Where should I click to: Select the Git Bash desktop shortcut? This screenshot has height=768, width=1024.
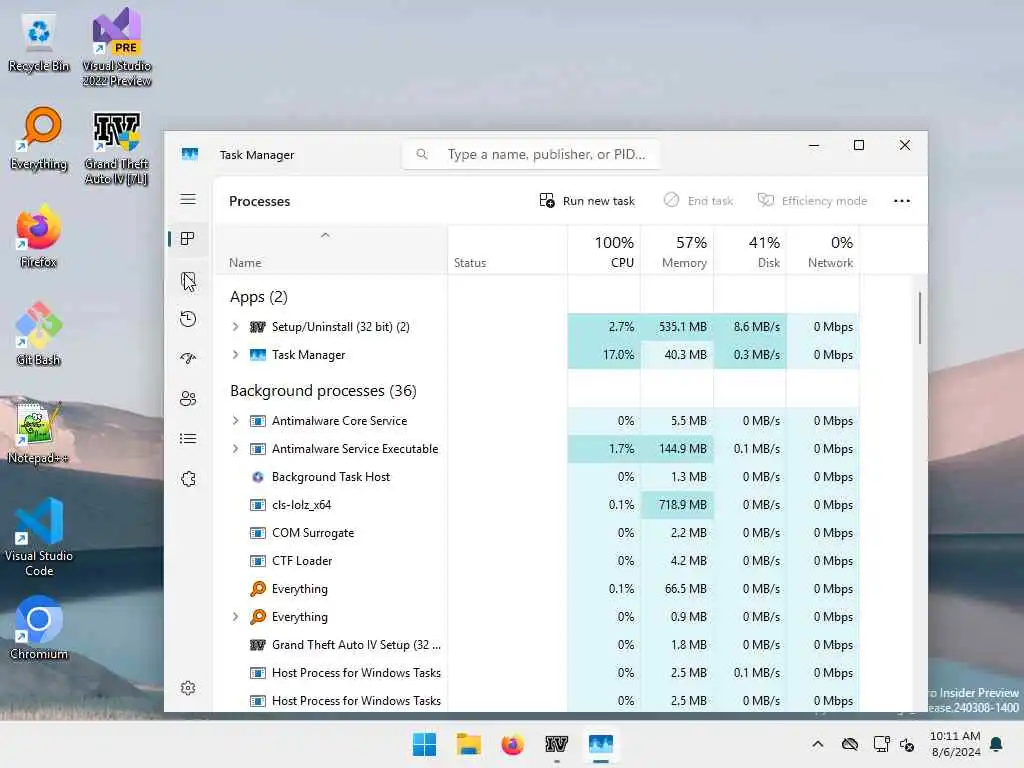pyautogui.click(x=39, y=334)
